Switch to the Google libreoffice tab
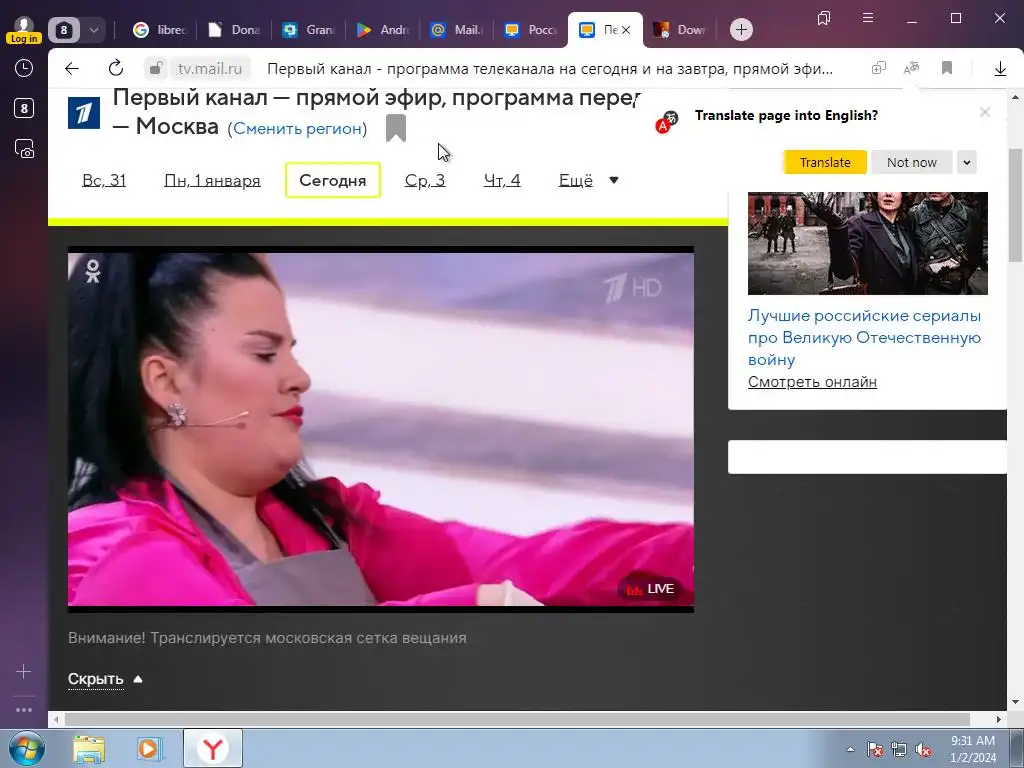The width and height of the screenshot is (1024, 768). point(159,29)
